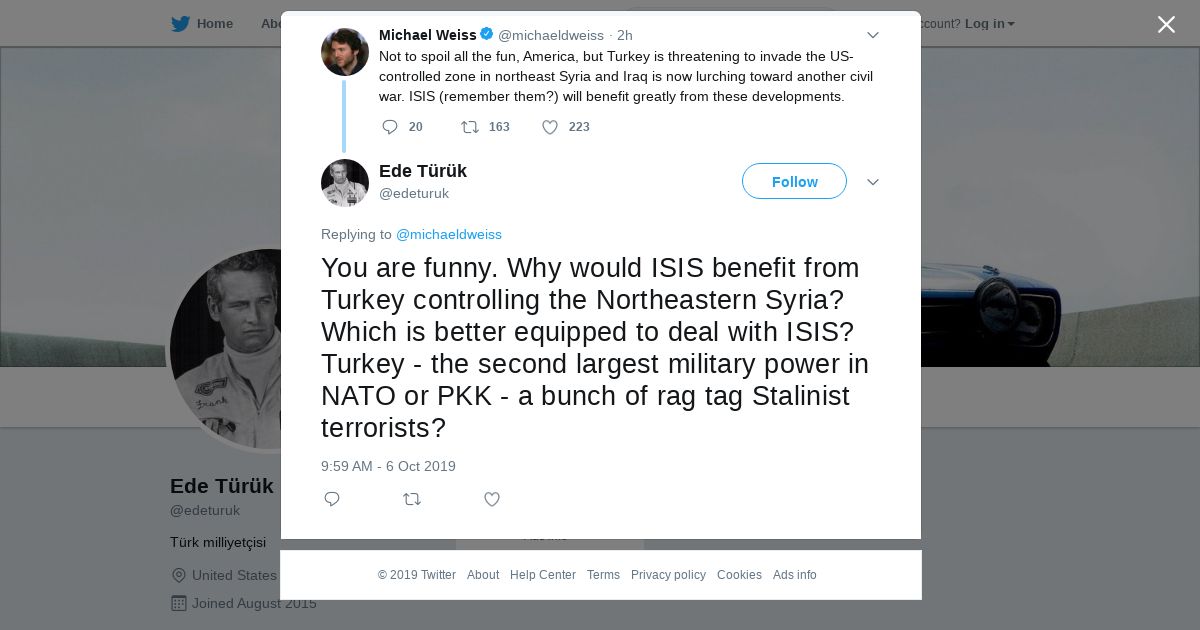The width and height of the screenshot is (1200, 630).
Task: Open Michael Weiss tweet options chevron
Action: click(872, 35)
